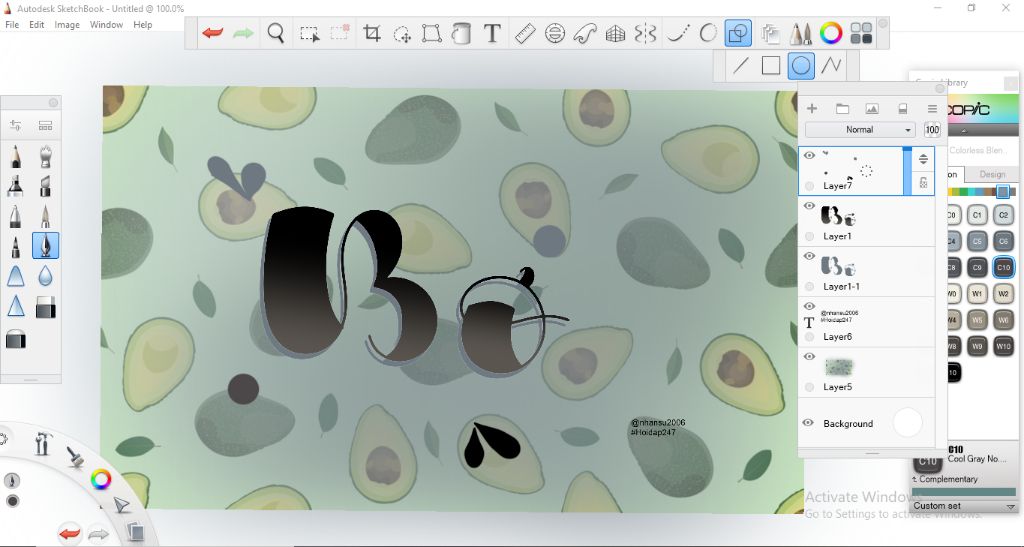The height and width of the screenshot is (547, 1024).
Task: Hide Layer6 using its eye icon
Action: tap(809, 306)
